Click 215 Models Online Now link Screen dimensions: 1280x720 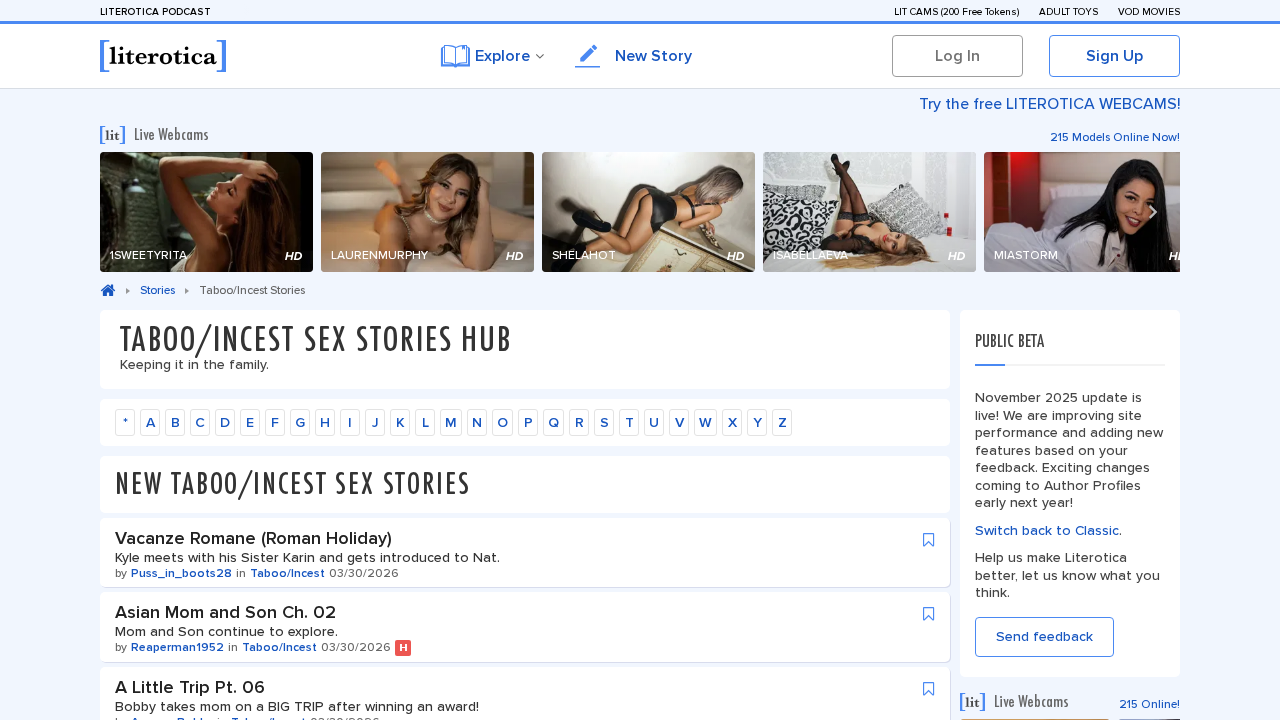coord(1114,137)
